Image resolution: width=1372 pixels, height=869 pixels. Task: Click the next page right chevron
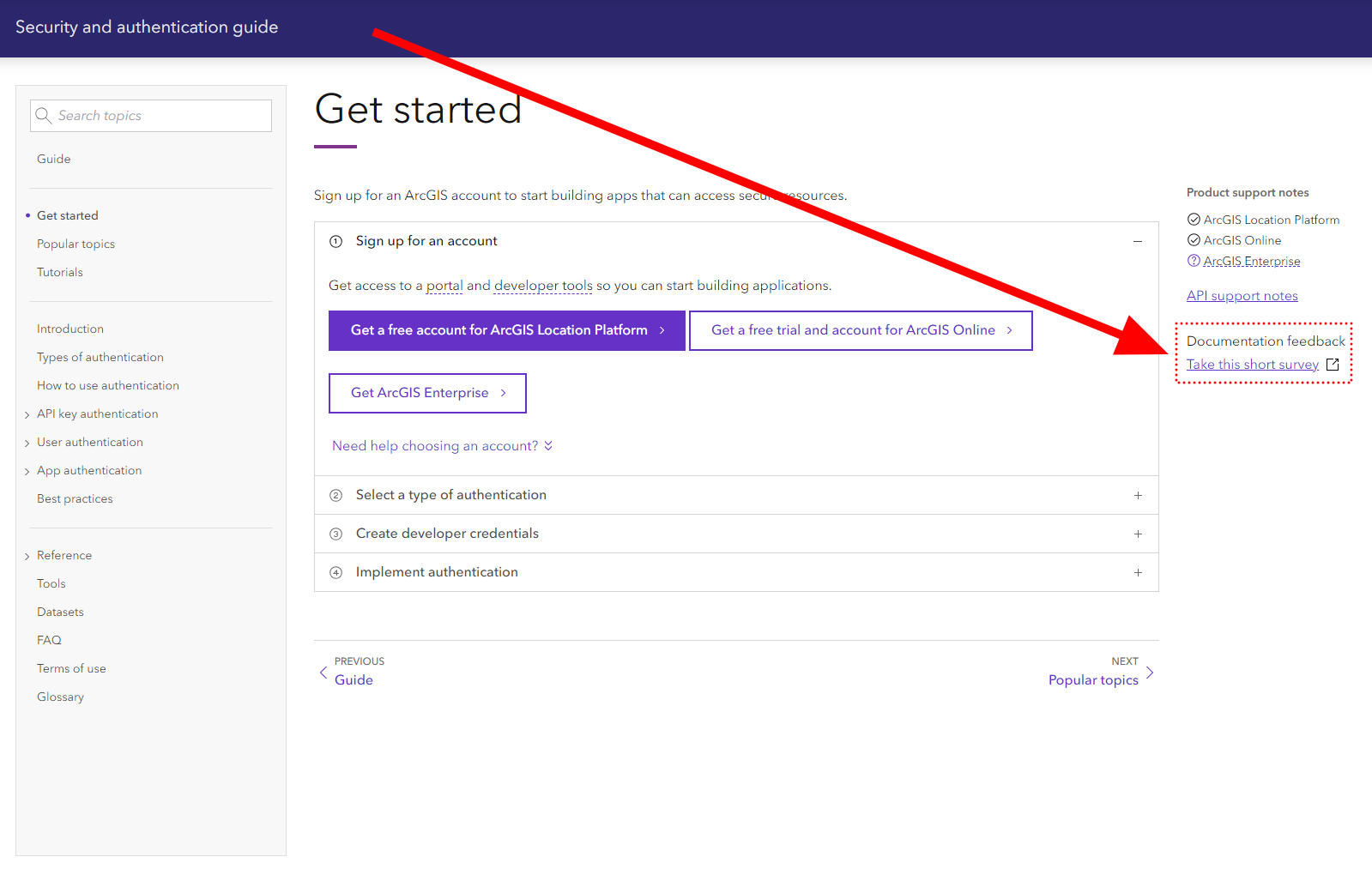tap(1150, 673)
